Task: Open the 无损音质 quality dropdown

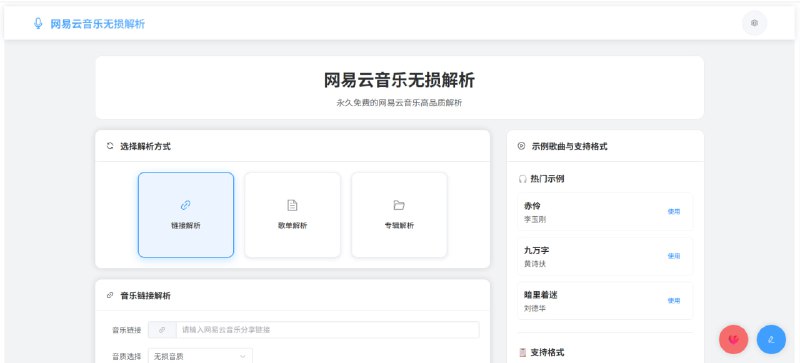Action: pos(200,356)
